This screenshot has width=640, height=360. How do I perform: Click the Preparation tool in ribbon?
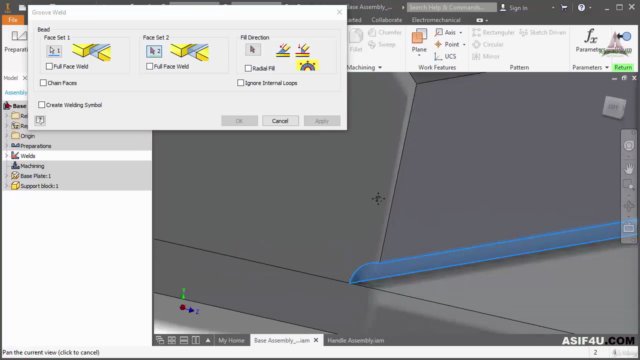click(x=16, y=41)
